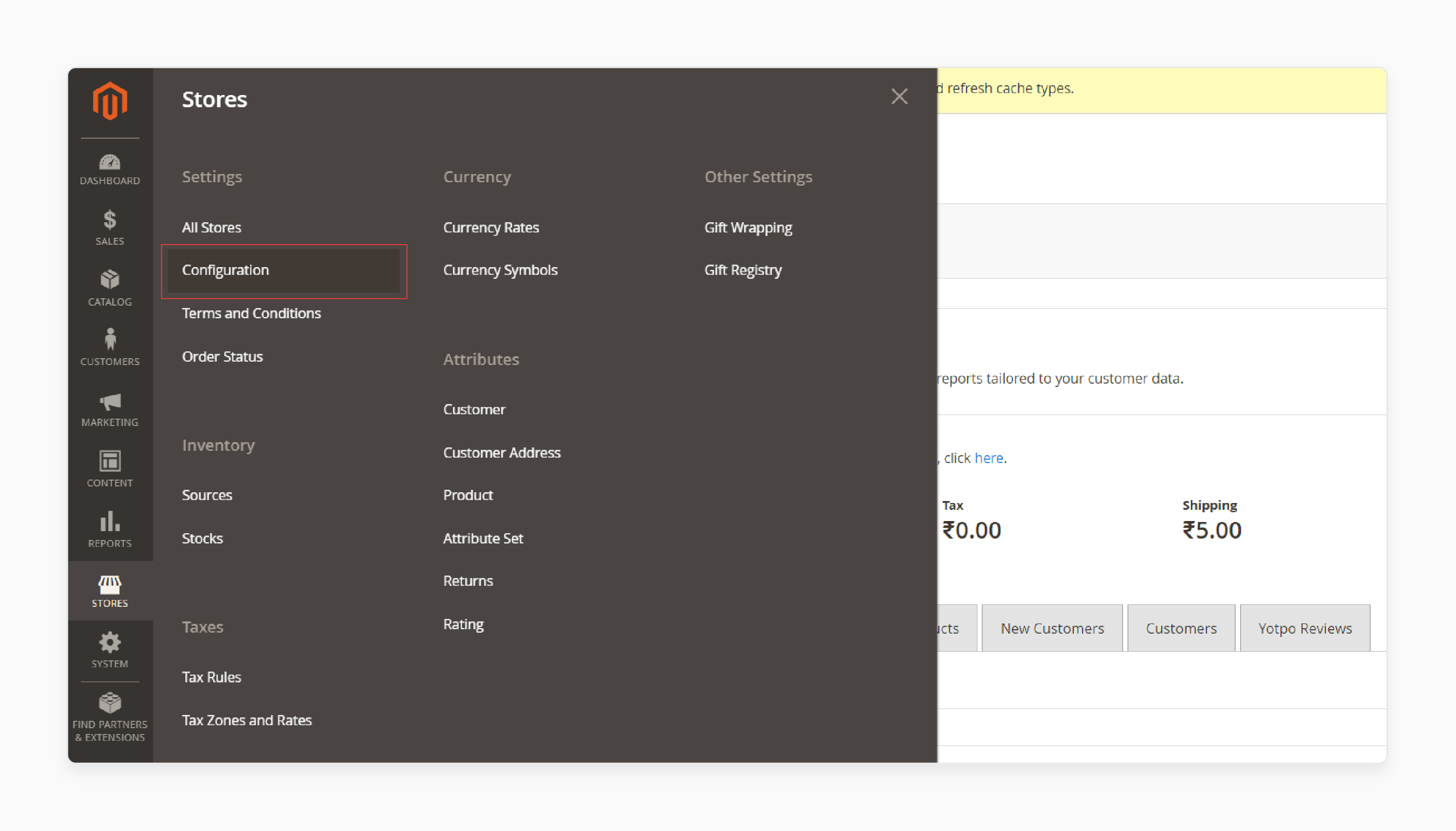The image size is (1456, 831).
Task: Open the Content icon menu
Action: (x=110, y=469)
